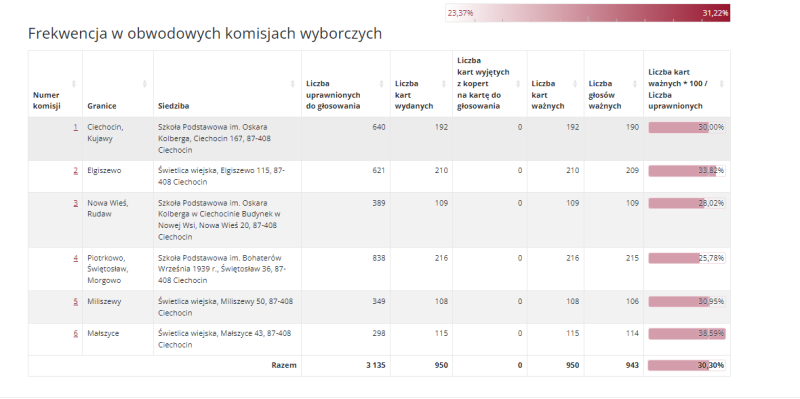800x399 pixels.
Task: Open commission number 6 link
Action: (76, 334)
